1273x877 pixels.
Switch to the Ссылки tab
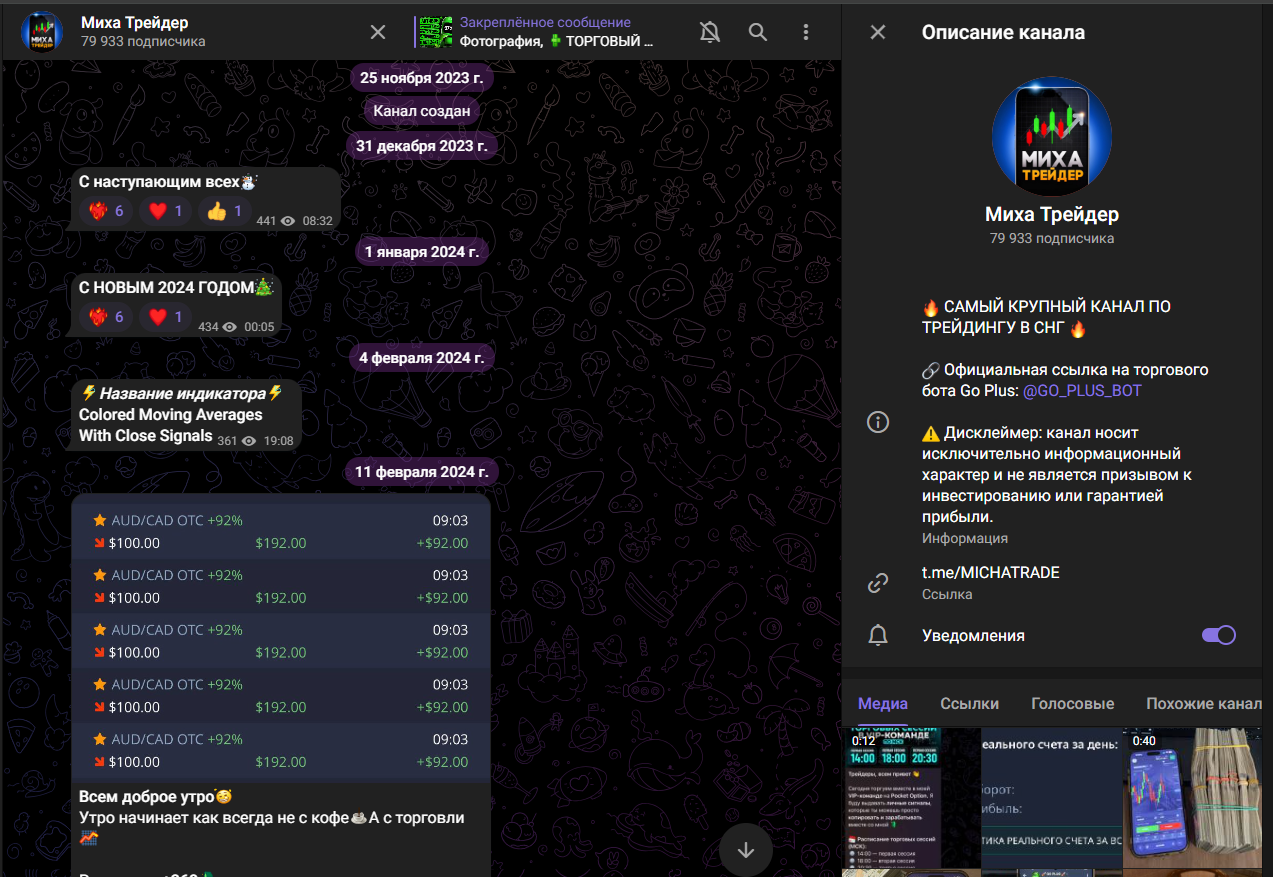tap(969, 703)
